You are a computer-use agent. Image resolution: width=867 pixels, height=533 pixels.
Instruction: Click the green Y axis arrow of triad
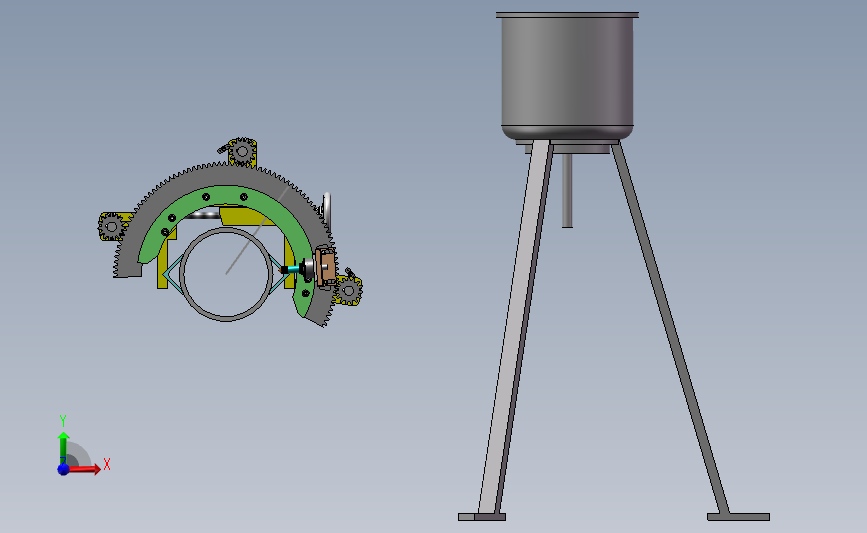point(63,448)
